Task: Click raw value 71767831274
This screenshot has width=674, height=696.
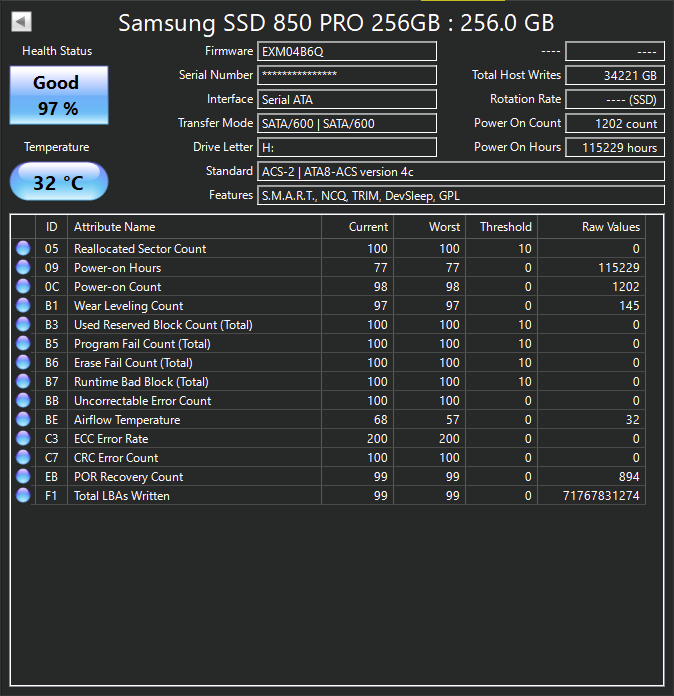Action: point(601,496)
